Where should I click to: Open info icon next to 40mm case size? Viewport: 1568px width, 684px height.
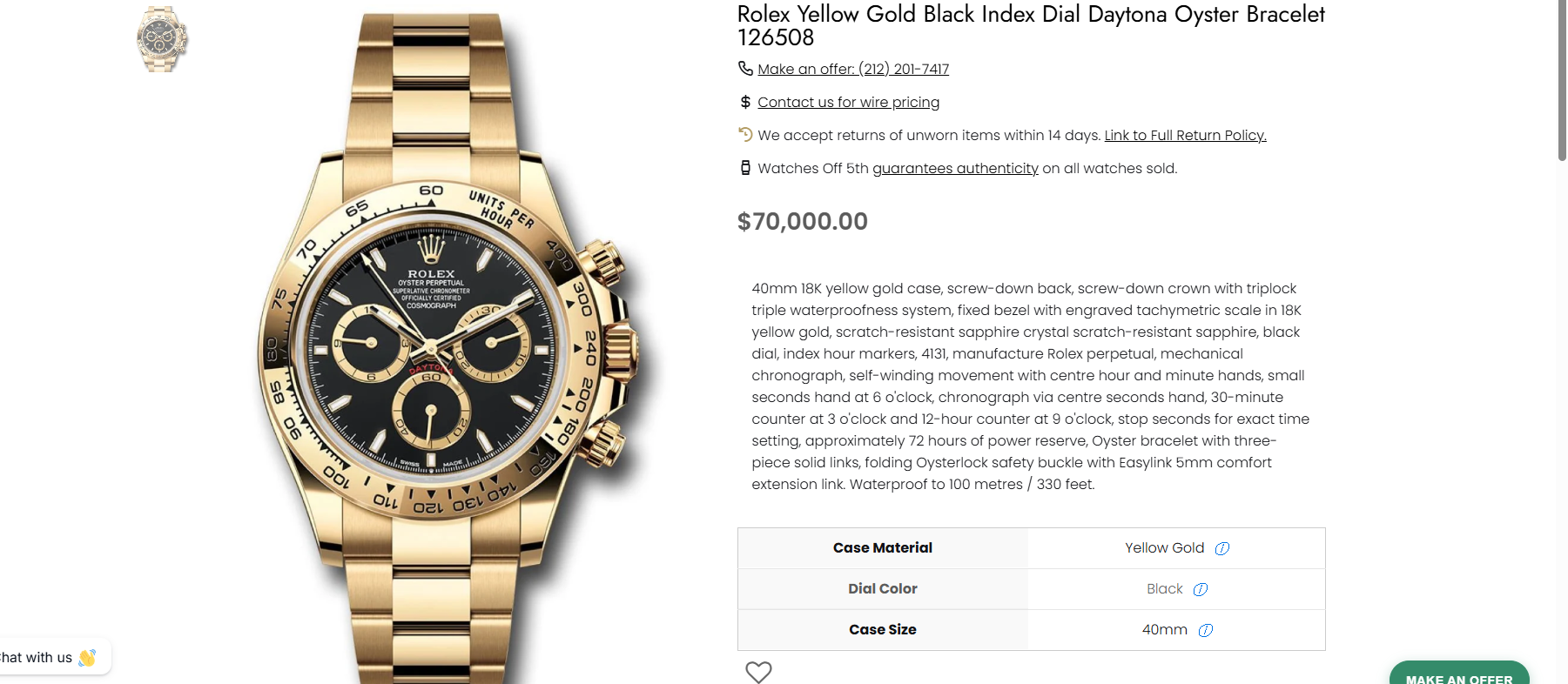tap(1206, 630)
